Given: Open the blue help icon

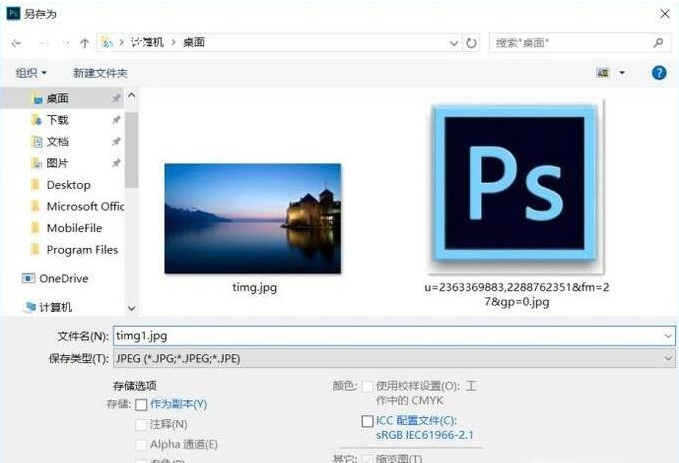Looking at the screenshot, I should (659, 72).
